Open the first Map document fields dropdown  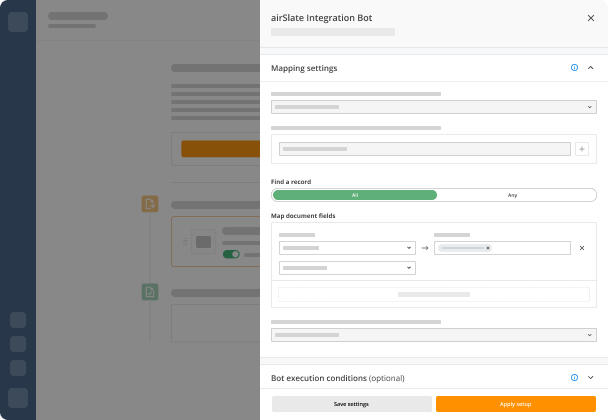coord(347,248)
